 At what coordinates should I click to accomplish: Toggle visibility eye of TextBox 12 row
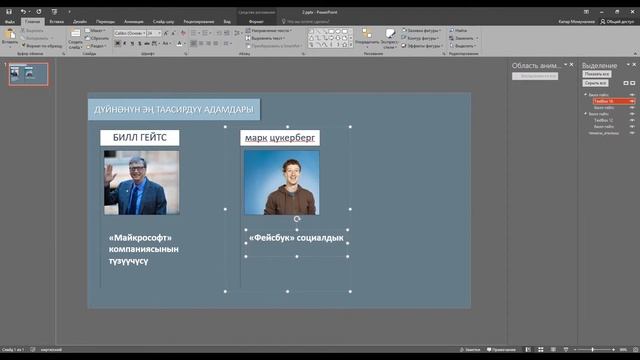(632, 120)
